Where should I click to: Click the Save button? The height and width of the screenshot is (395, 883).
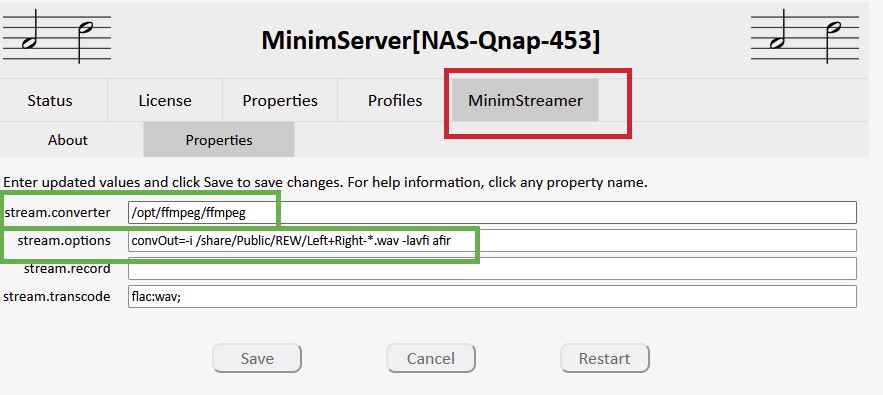(x=257, y=358)
